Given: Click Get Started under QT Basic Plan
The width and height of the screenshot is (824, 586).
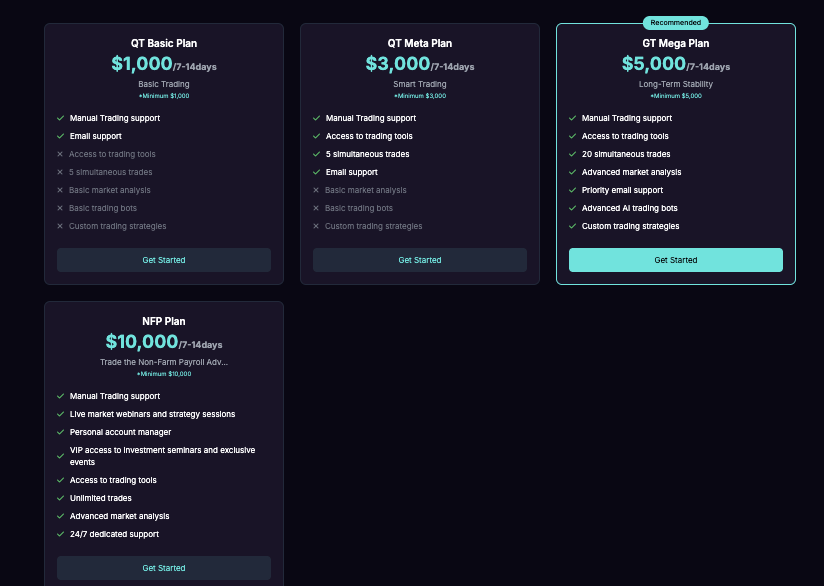Looking at the screenshot, I should click(163, 260).
